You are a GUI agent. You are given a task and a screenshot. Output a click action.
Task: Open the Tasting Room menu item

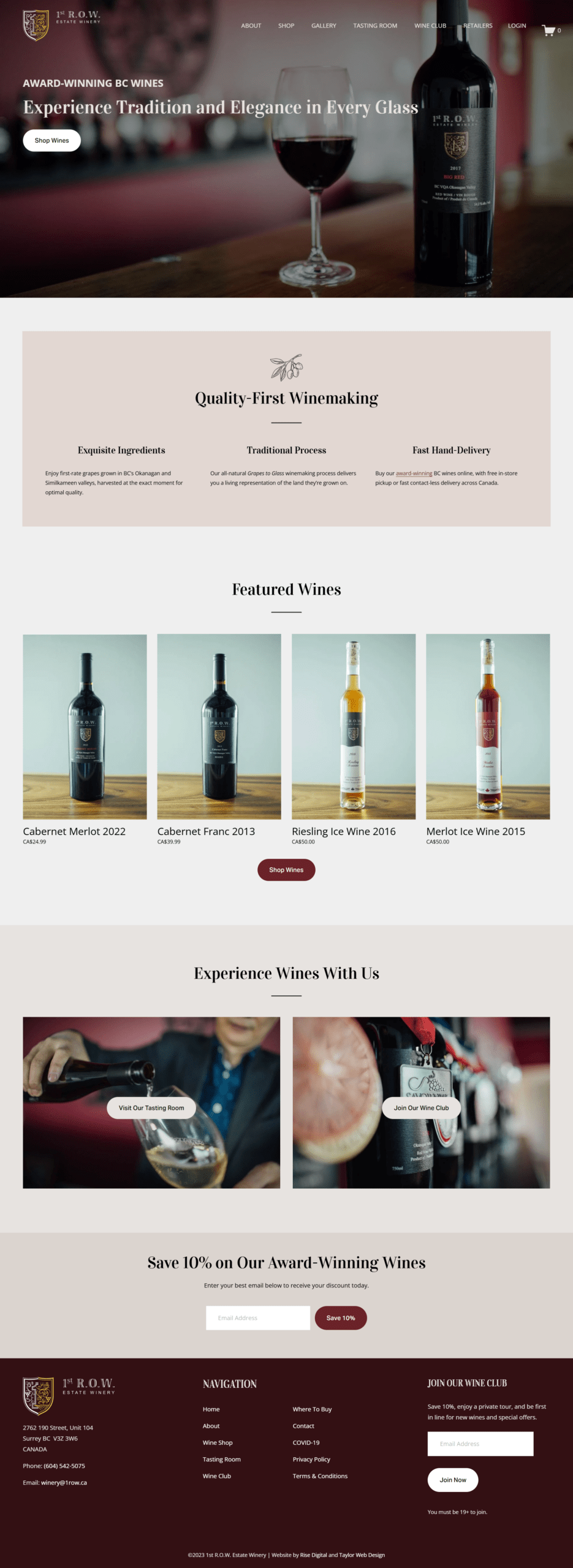coord(375,26)
